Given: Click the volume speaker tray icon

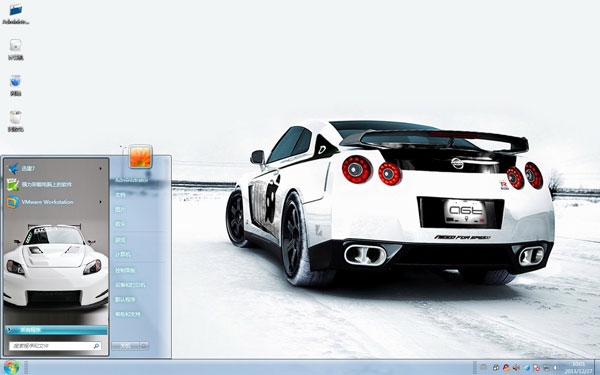Looking at the screenshot, I should 516,368.
